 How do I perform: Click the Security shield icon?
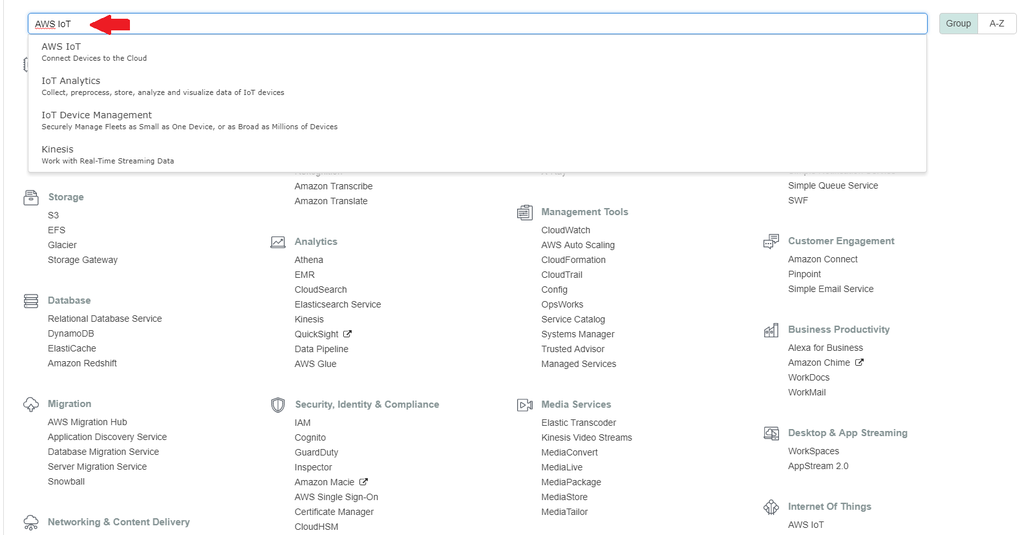pos(278,405)
